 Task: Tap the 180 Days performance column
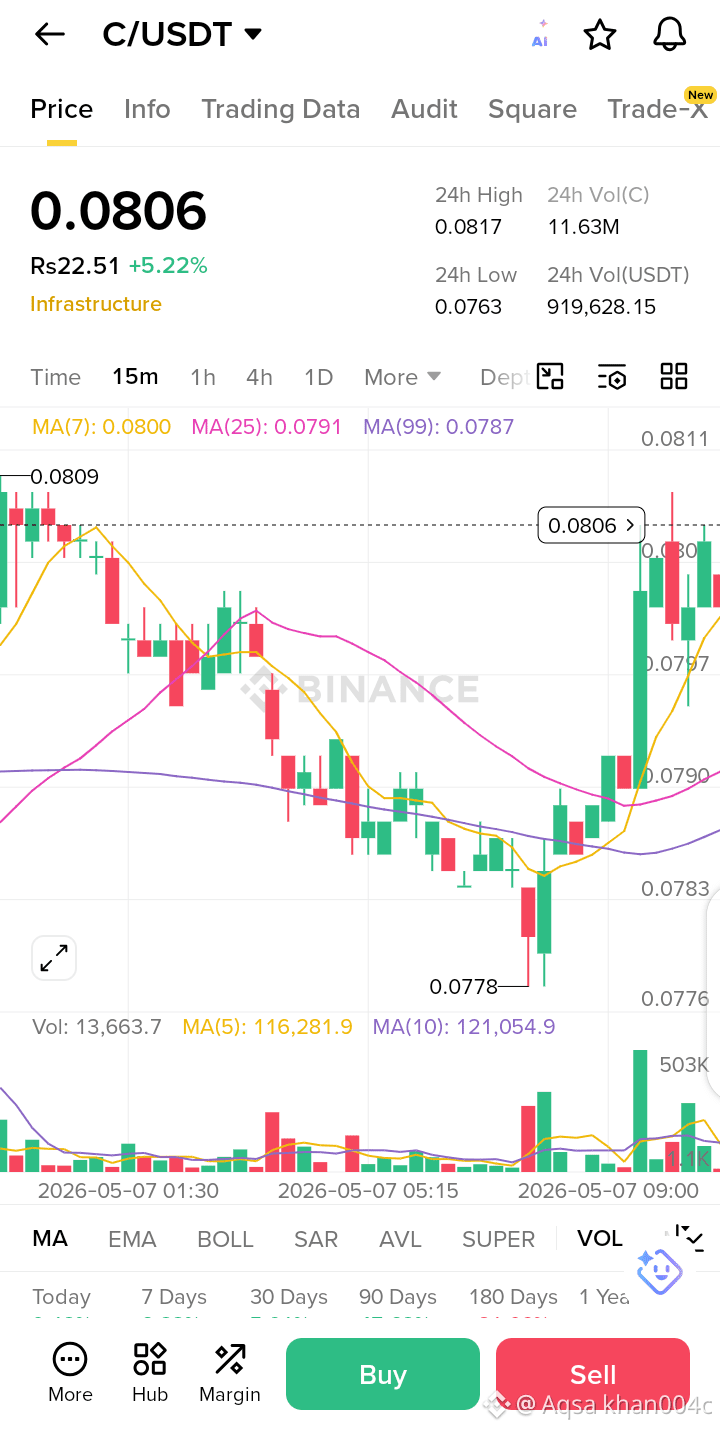point(513,1297)
